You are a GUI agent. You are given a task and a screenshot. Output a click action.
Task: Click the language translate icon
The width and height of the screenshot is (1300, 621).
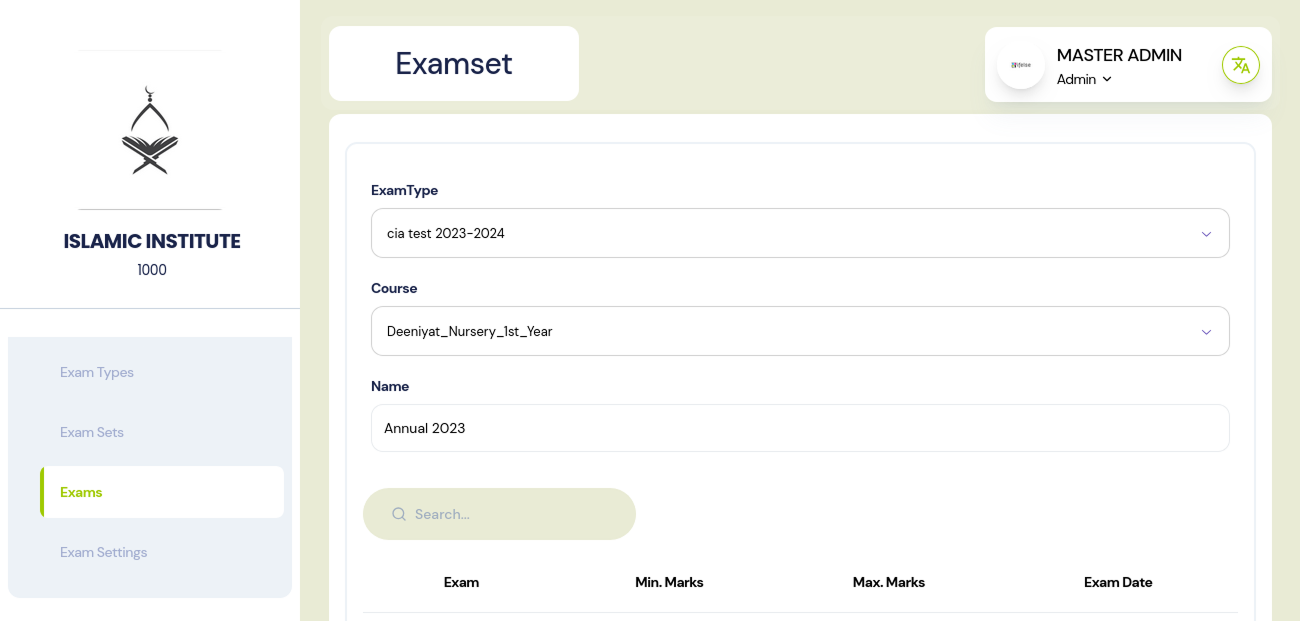[1240, 65]
